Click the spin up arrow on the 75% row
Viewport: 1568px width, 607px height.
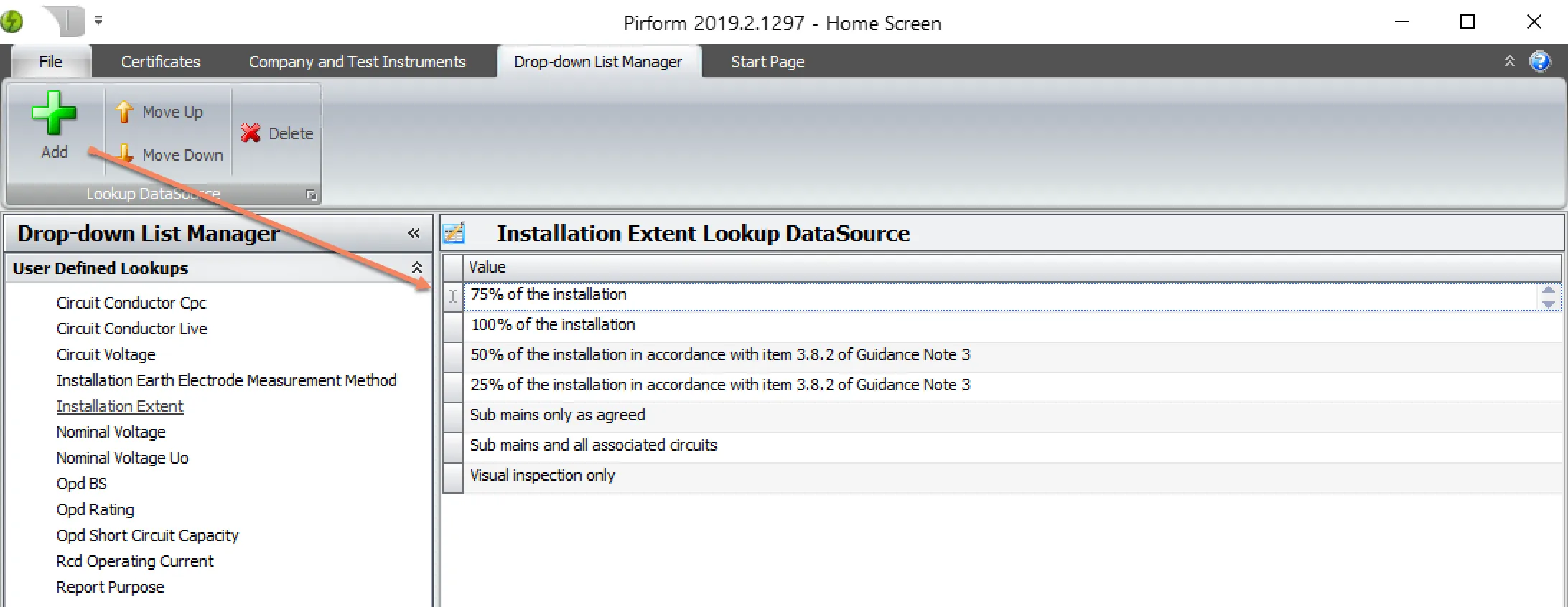pos(1548,290)
